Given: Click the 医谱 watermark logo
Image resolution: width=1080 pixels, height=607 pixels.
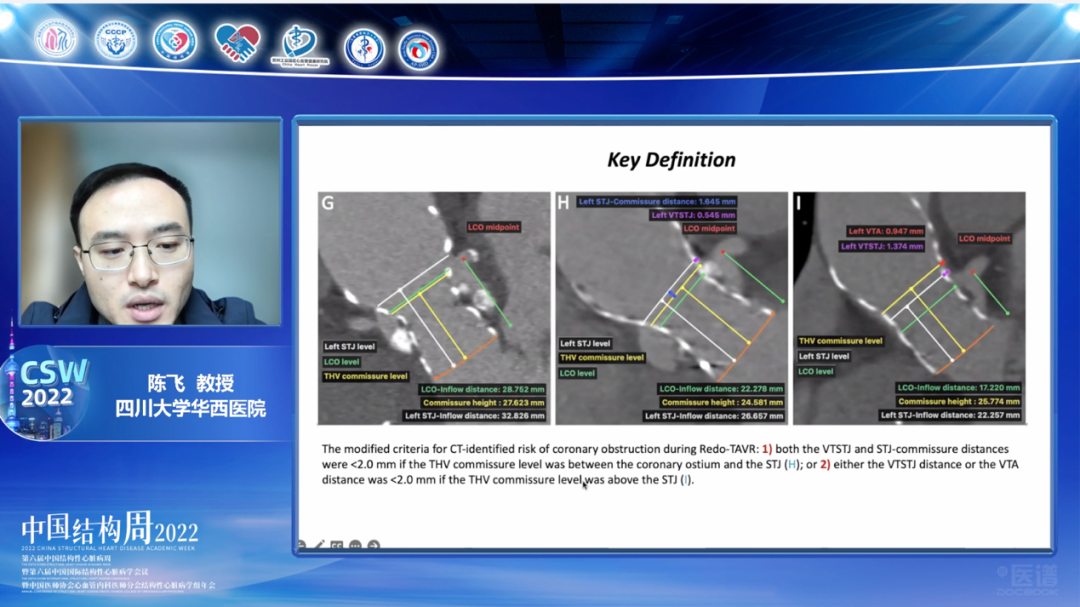Looking at the screenshot, I should pyautogui.click(x=1032, y=577).
